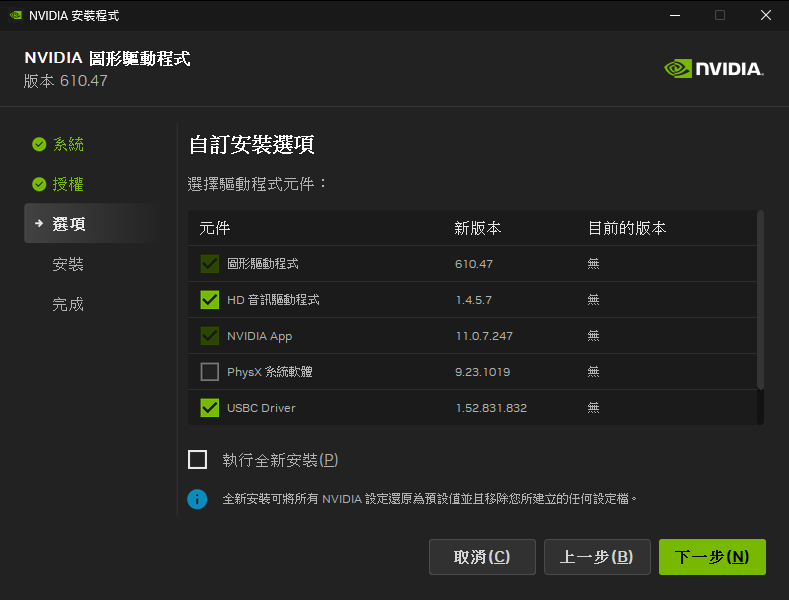Click current version 無 in the PhysX row

click(x=593, y=372)
